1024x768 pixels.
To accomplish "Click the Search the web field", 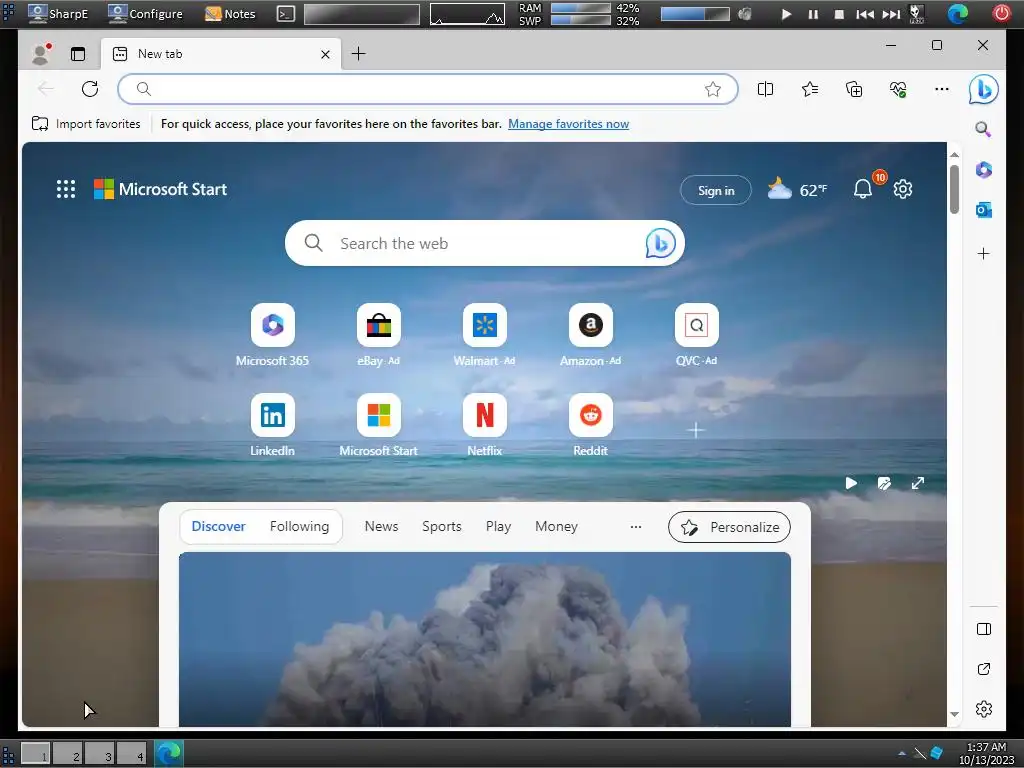I will [485, 244].
